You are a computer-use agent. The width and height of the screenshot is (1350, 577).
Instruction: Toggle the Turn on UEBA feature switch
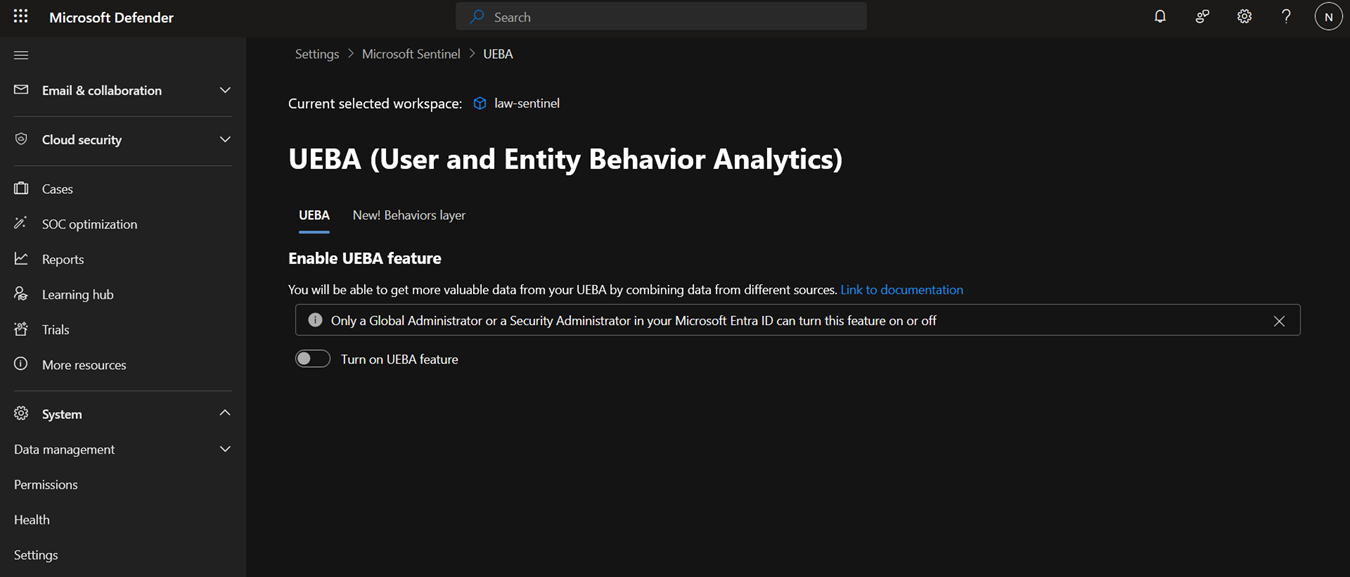(x=313, y=359)
